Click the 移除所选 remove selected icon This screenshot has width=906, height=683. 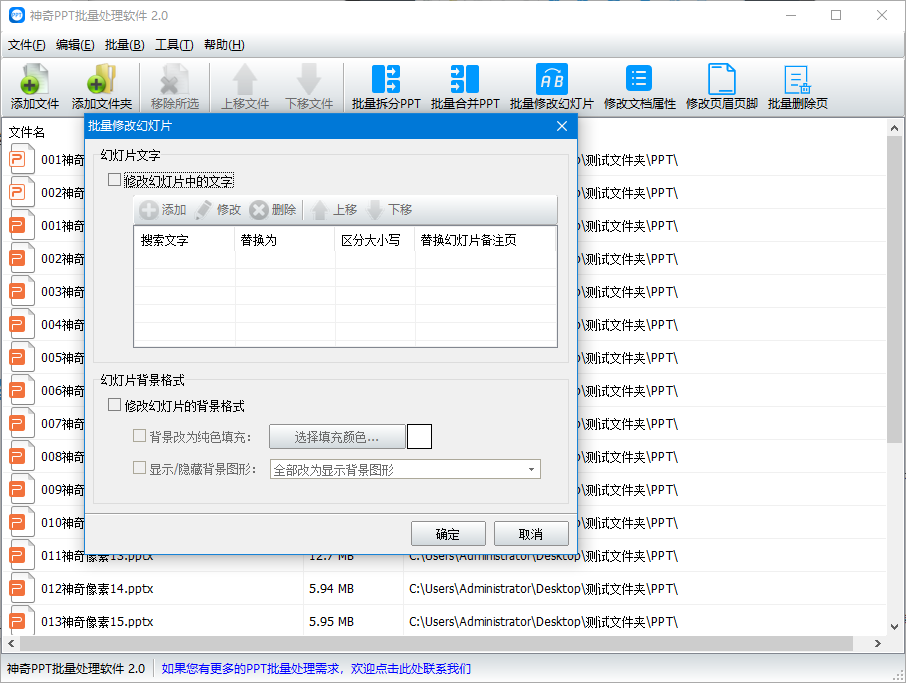(x=174, y=79)
